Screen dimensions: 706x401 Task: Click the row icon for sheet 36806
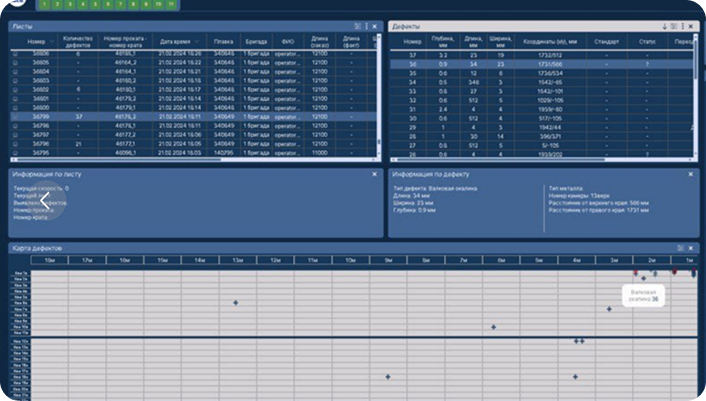[x=15, y=54]
